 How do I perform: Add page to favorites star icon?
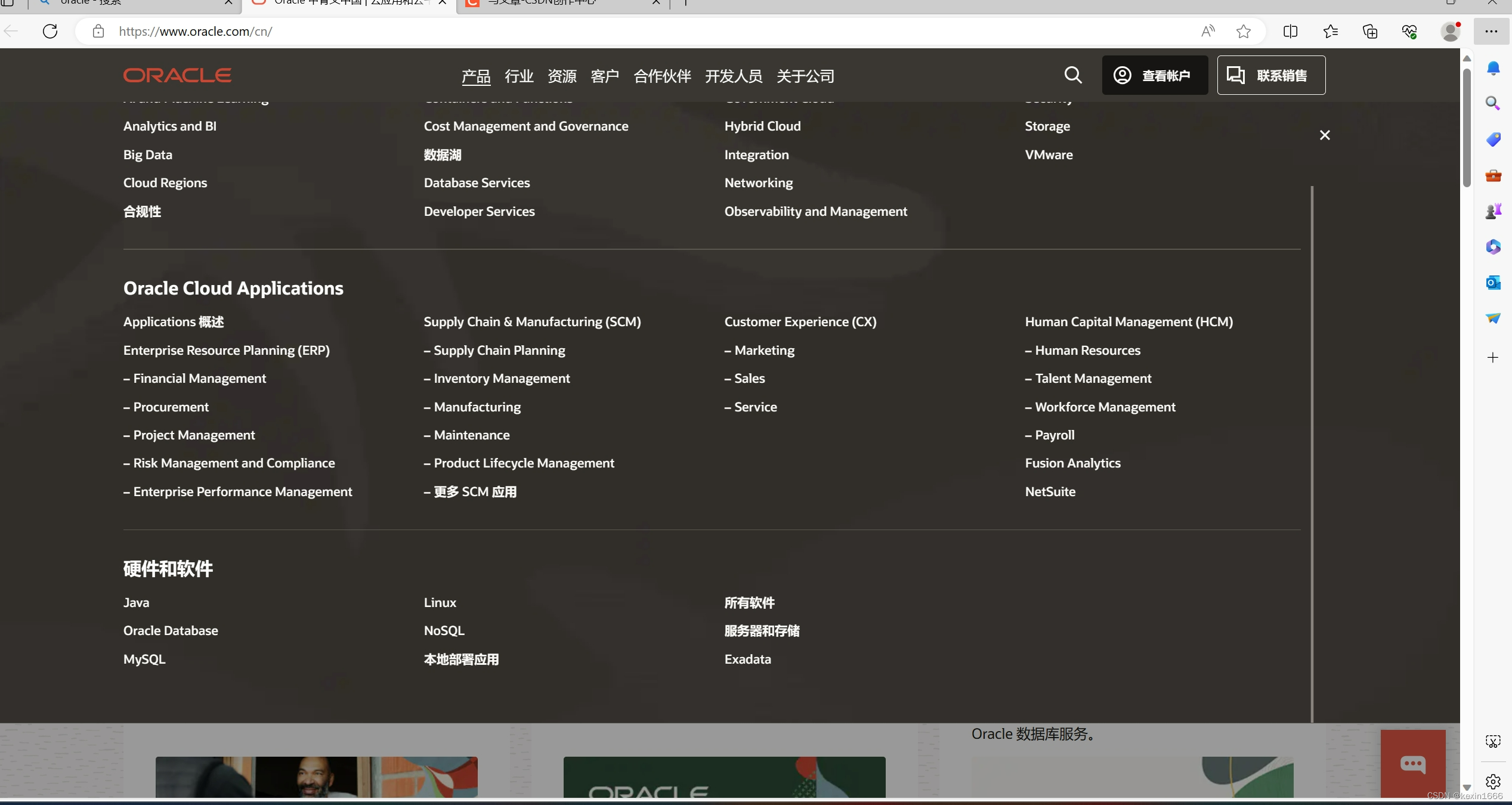tap(1244, 31)
